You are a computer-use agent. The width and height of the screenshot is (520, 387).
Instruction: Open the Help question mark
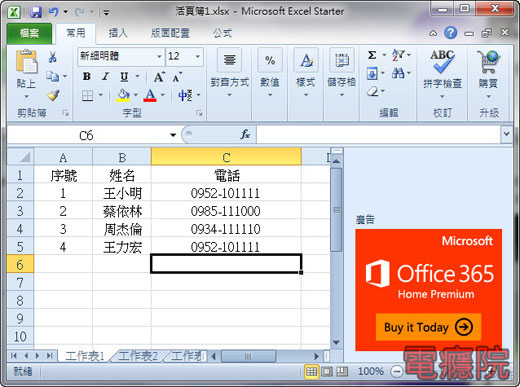pyautogui.click(x=451, y=33)
